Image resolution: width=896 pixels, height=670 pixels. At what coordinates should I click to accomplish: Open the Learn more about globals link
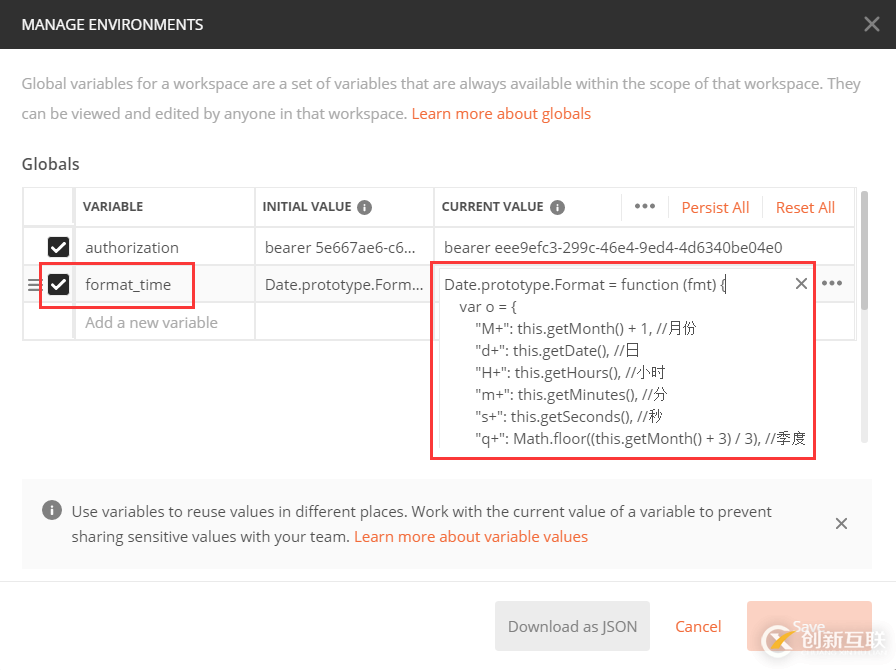point(501,113)
